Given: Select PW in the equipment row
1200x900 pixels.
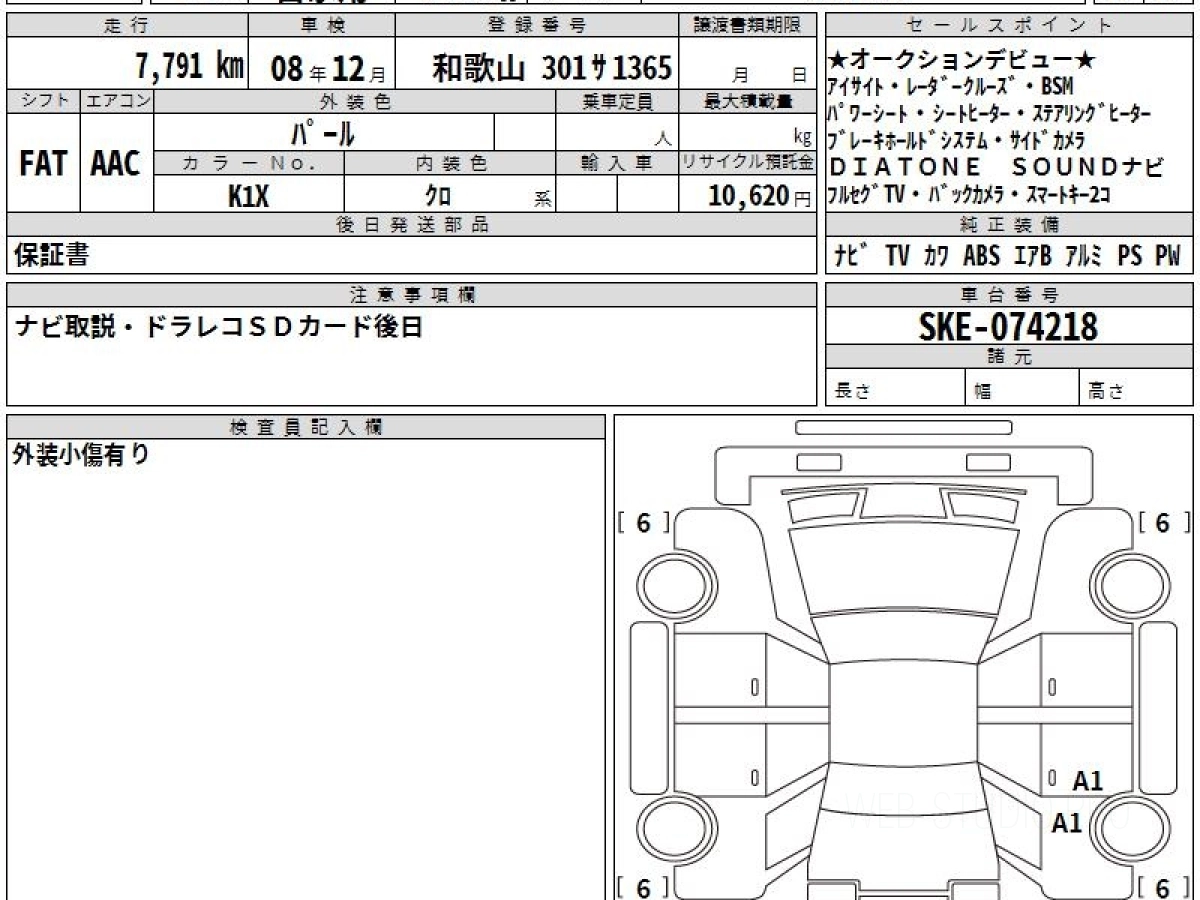Looking at the screenshot, I should pos(1168,256).
